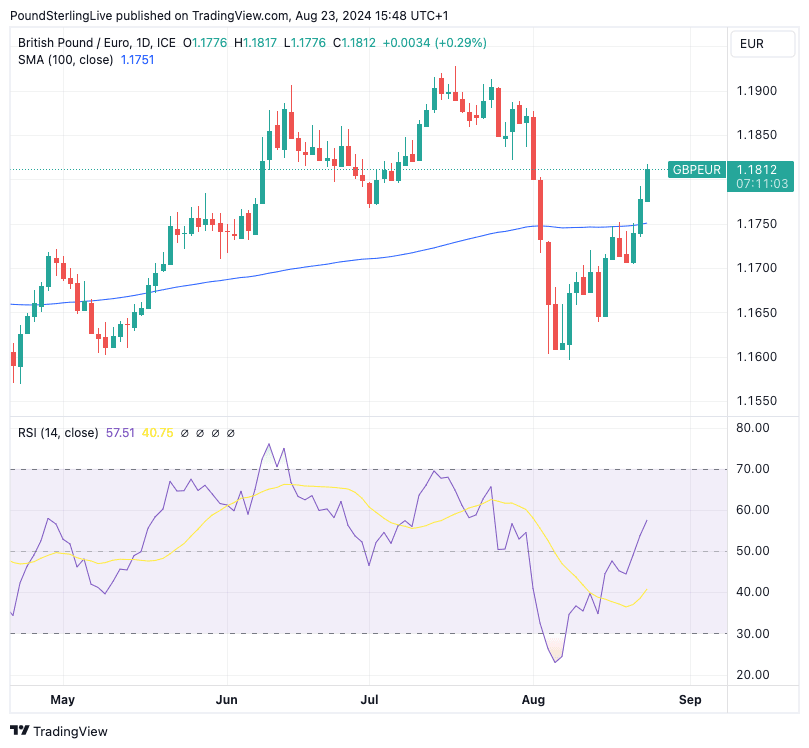
Task: Click the countdown timer 07:11:03
Action: click(x=762, y=184)
